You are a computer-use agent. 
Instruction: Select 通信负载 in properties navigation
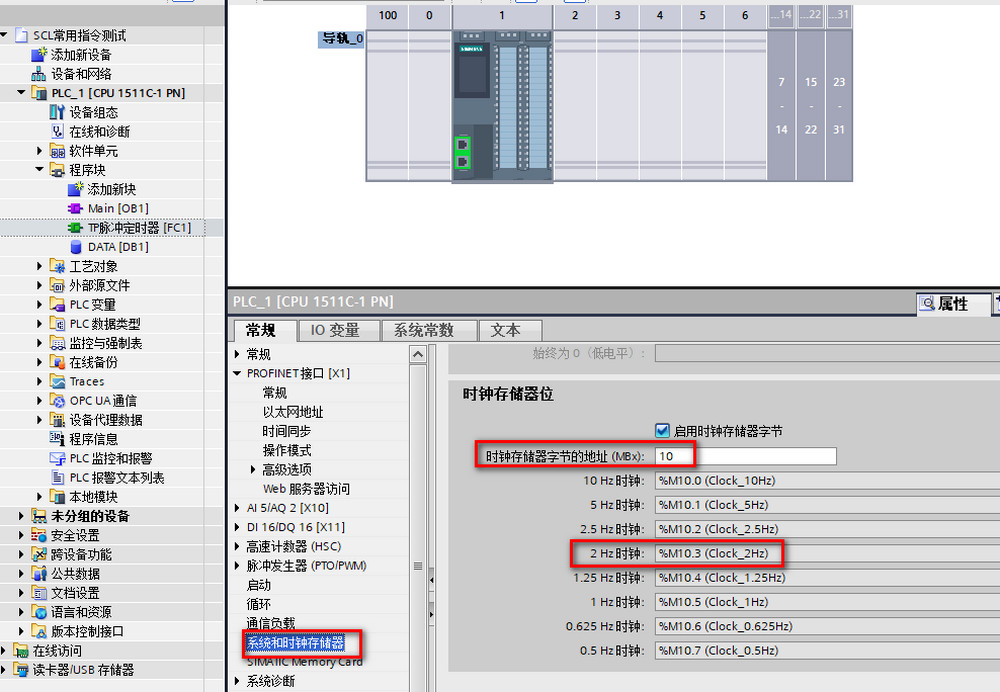[x=270, y=623]
